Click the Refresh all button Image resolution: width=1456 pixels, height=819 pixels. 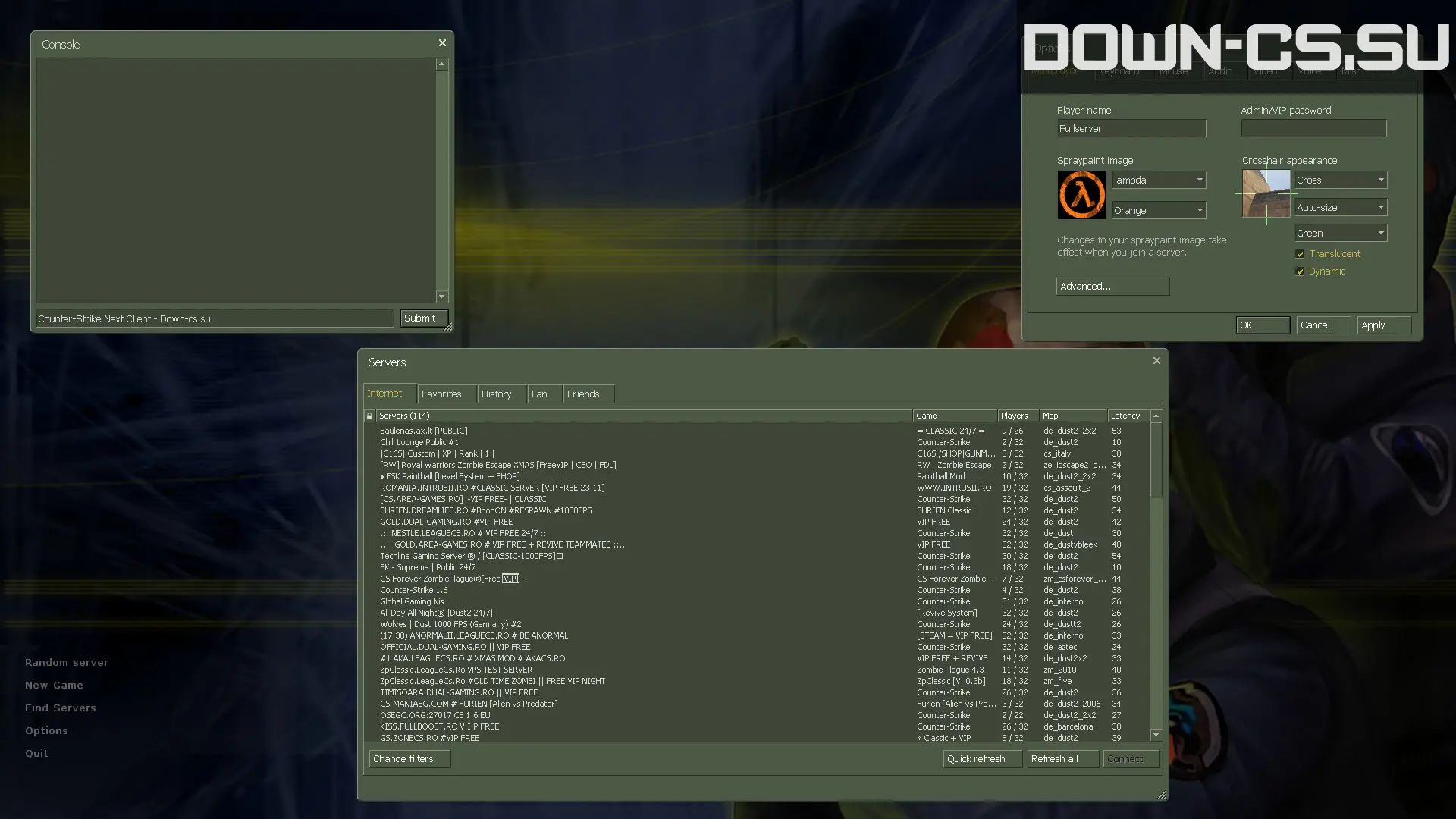[x=1062, y=759]
